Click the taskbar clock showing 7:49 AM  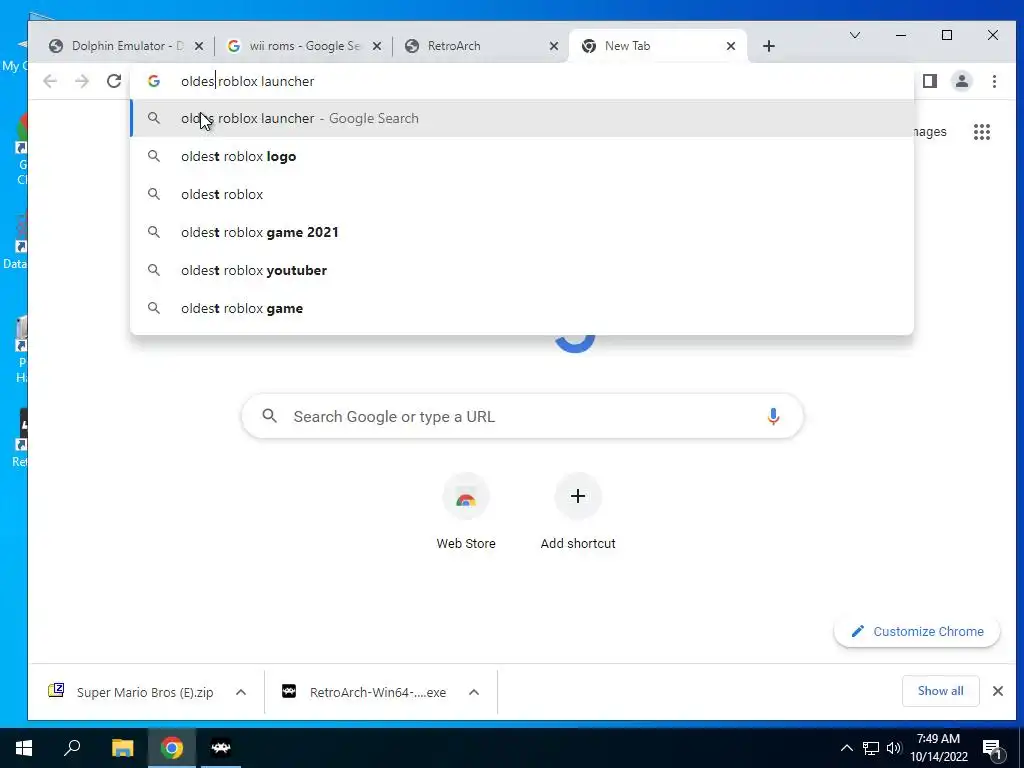[x=938, y=748]
